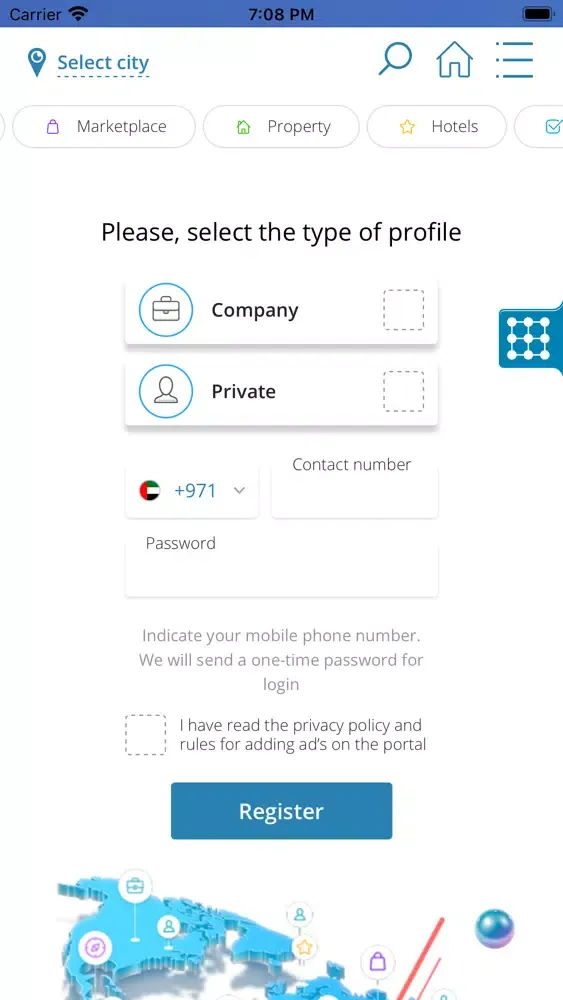Open the blue grid widget on right edge
The width and height of the screenshot is (563, 1000).
530,338
